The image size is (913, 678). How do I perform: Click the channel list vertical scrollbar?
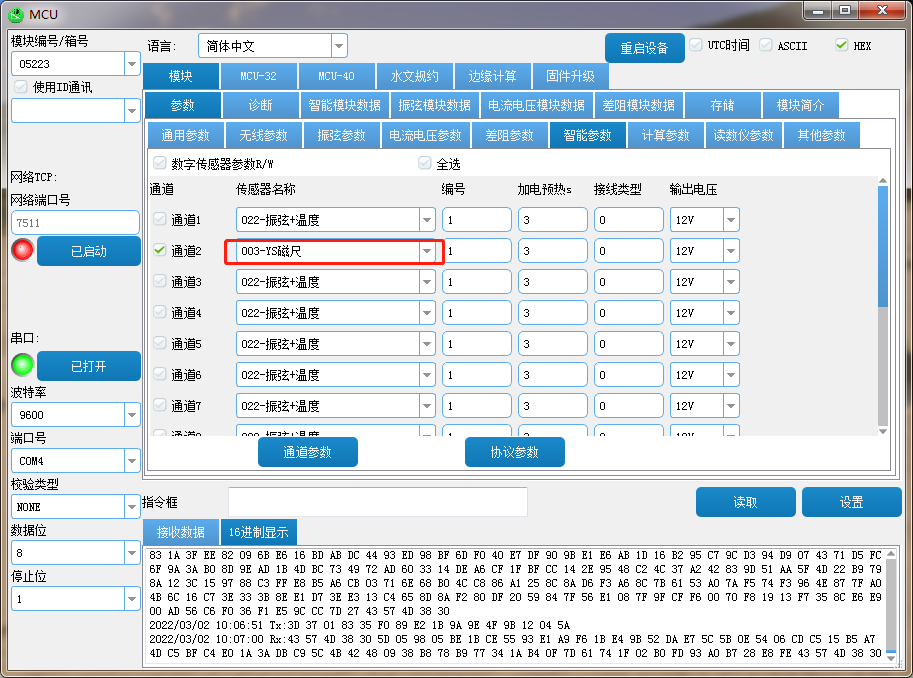[x=882, y=300]
